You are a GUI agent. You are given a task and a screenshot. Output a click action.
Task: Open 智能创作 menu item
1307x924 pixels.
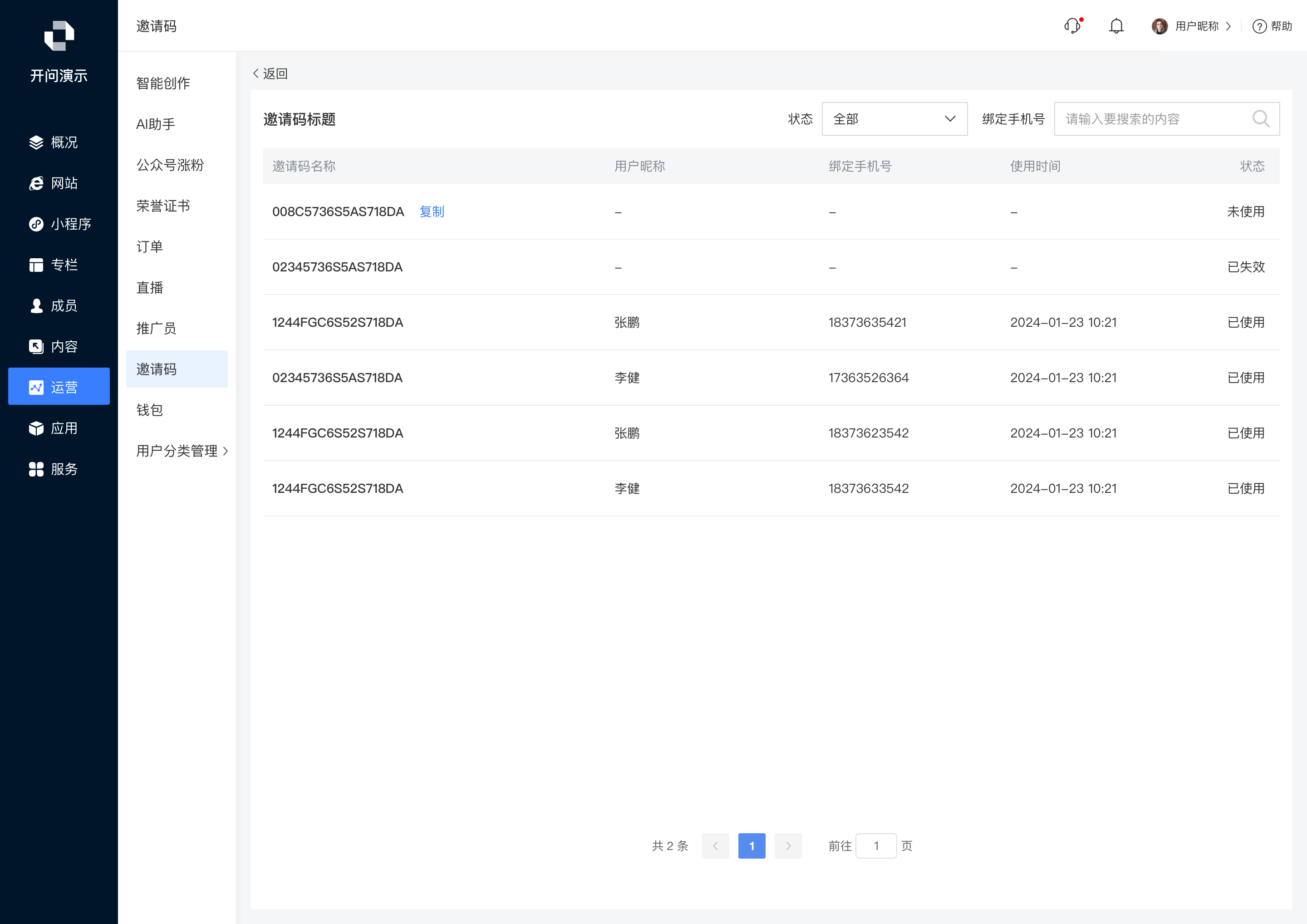tap(163, 83)
